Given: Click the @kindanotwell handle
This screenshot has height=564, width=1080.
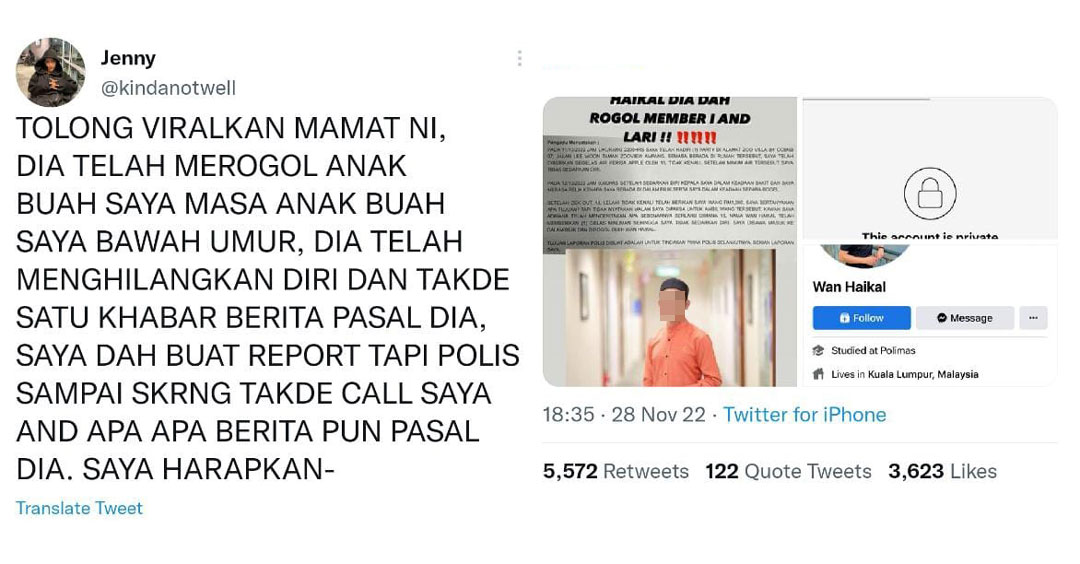Looking at the screenshot, I should click(x=168, y=88).
